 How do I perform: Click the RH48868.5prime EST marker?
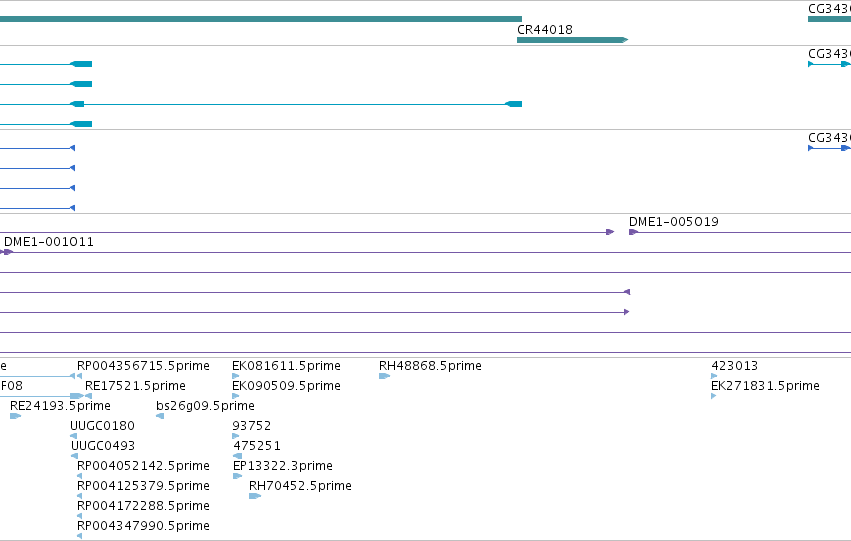[384, 376]
